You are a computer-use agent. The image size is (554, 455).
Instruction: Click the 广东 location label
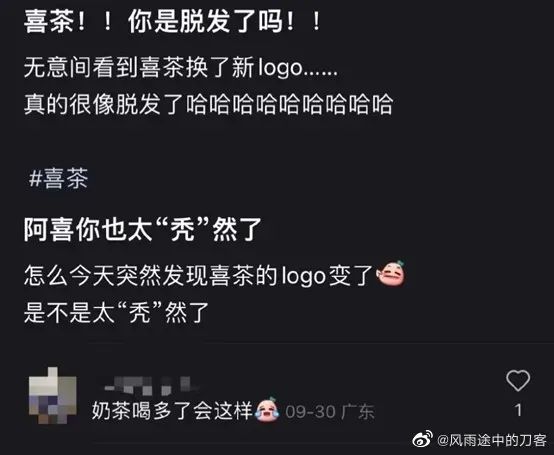tap(358, 412)
